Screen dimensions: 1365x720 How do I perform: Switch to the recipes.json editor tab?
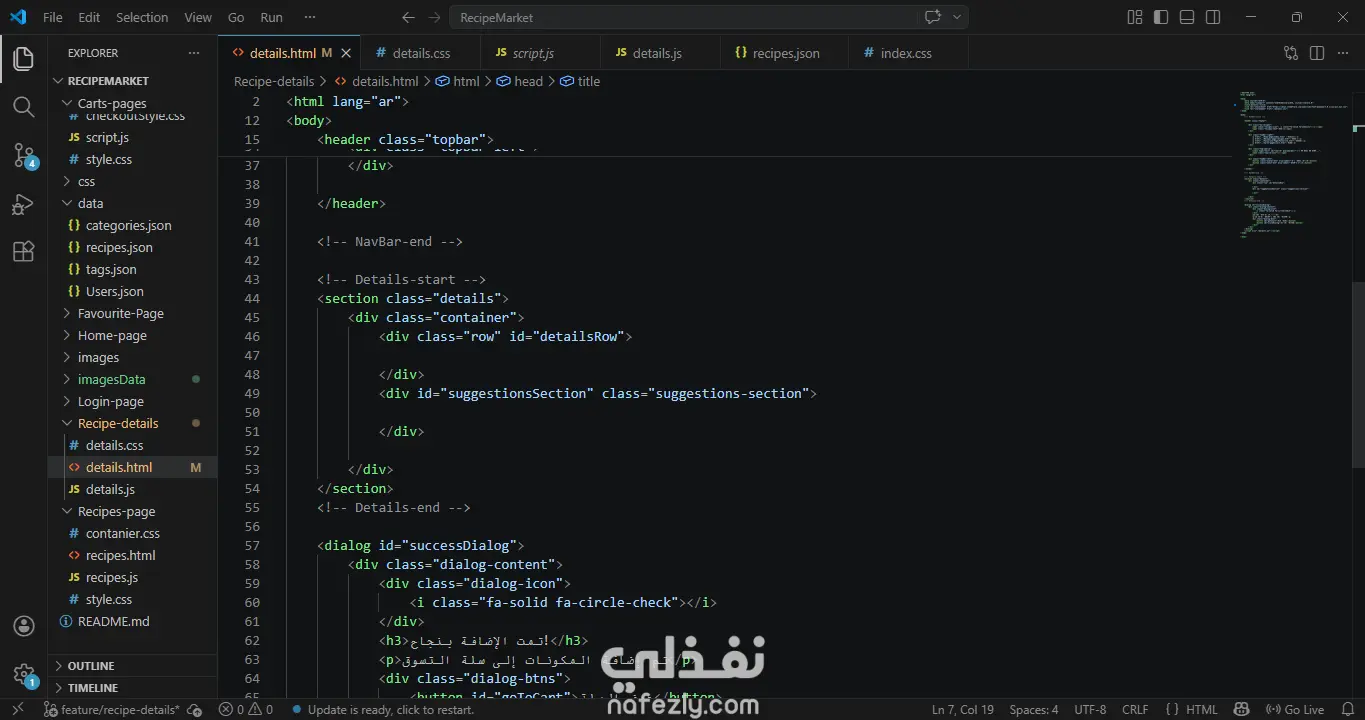click(x=783, y=53)
